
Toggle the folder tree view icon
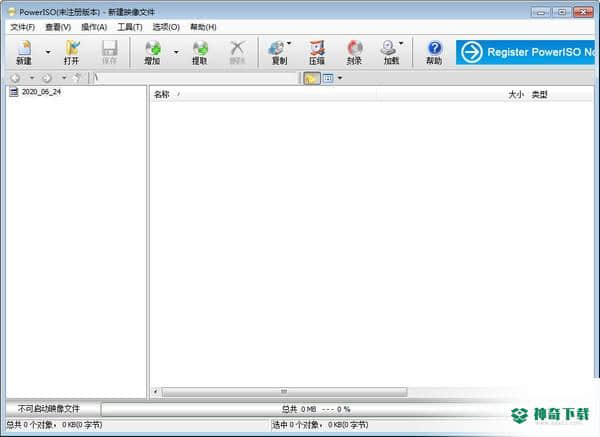point(311,78)
